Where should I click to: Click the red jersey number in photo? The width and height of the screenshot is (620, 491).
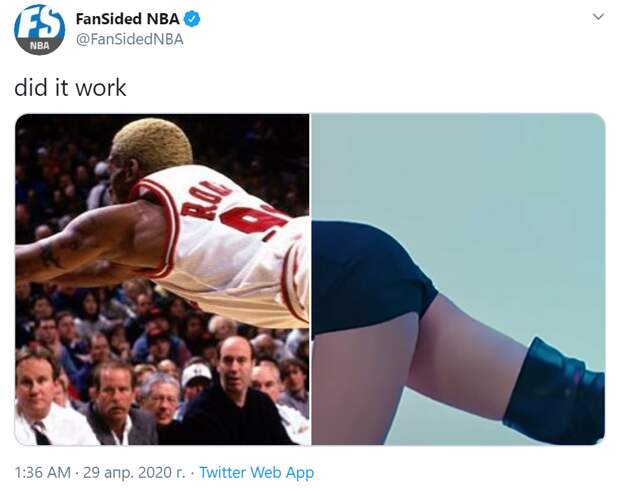(x=253, y=218)
